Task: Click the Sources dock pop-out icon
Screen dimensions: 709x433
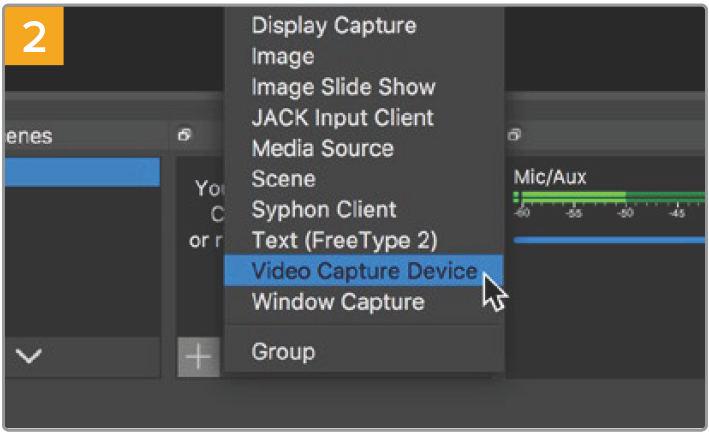Action: [x=185, y=134]
